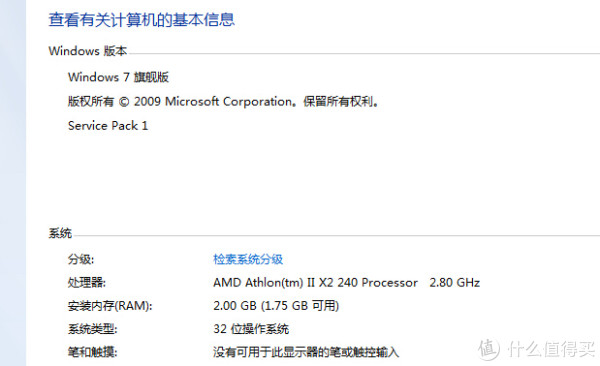
Task: Click the 安装内存(RAM) label
Action: point(110,306)
